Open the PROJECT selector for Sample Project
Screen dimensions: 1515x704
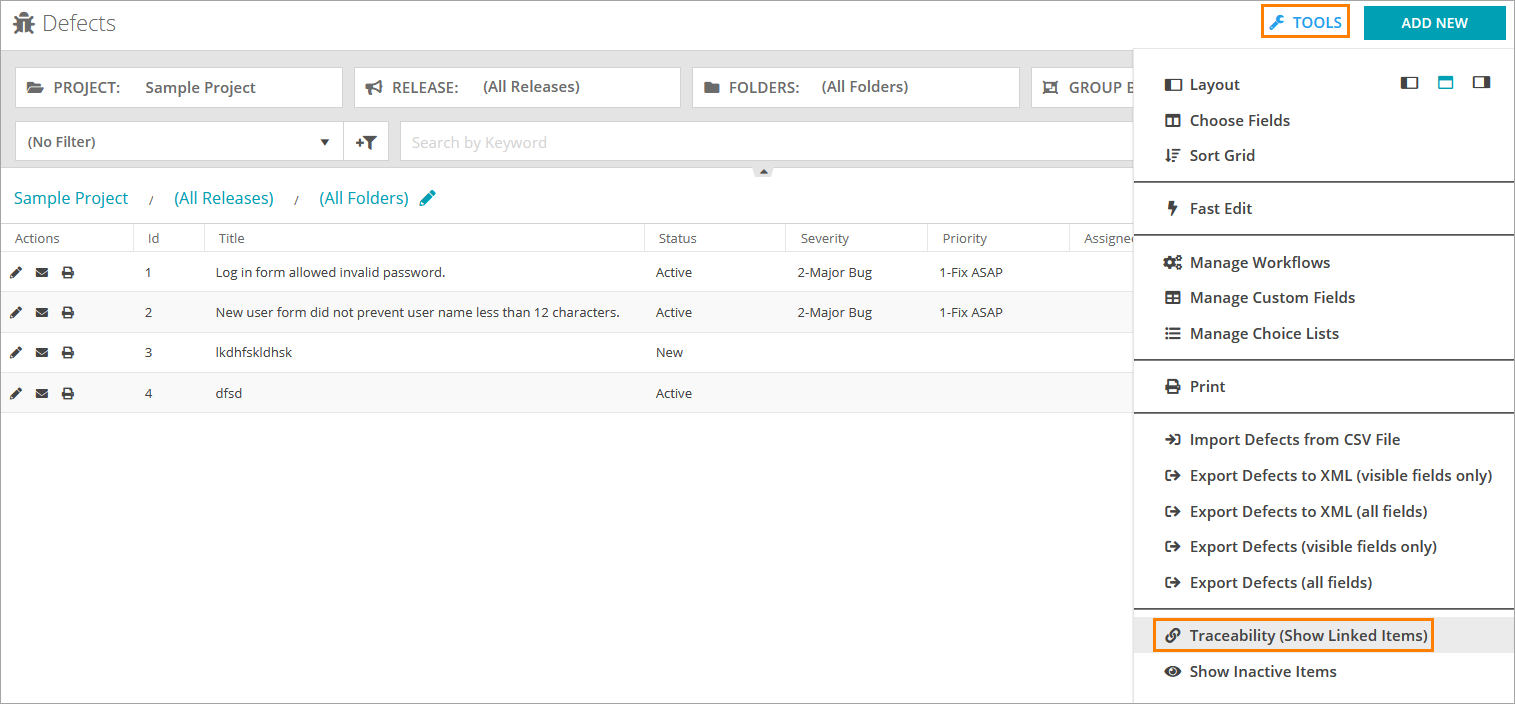179,88
